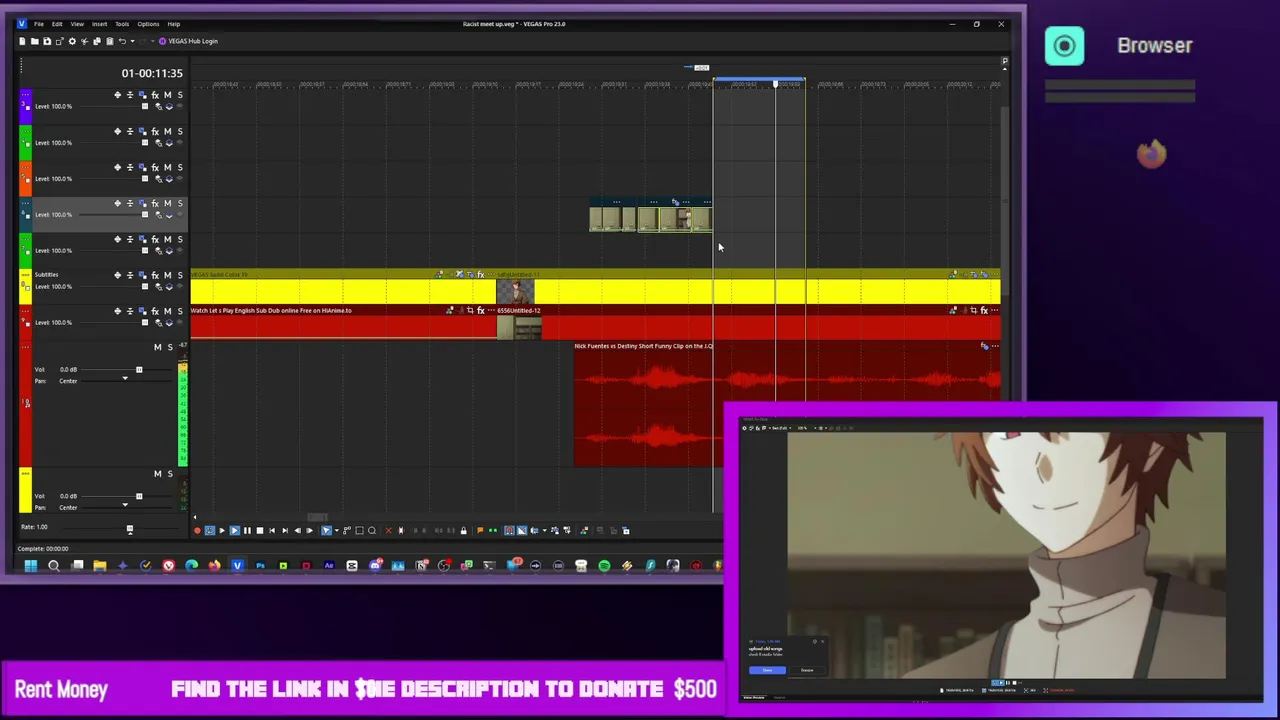
Task: Mute the red audio track
Action: pos(157,347)
